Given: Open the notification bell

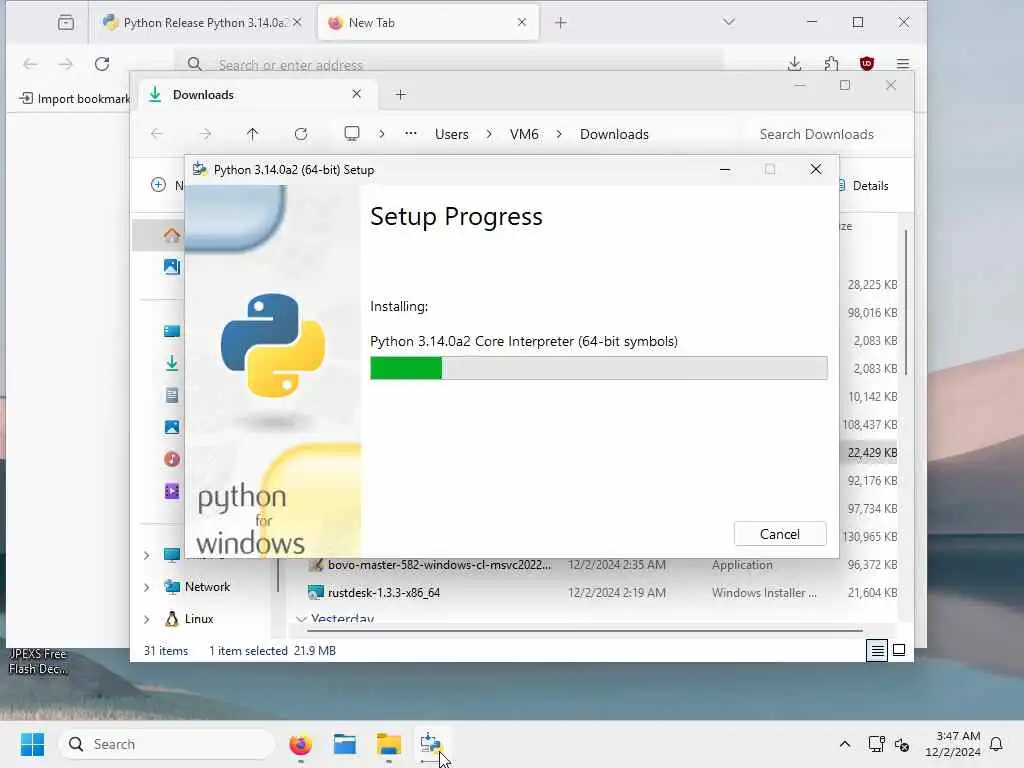Looking at the screenshot, I should 996,744.
